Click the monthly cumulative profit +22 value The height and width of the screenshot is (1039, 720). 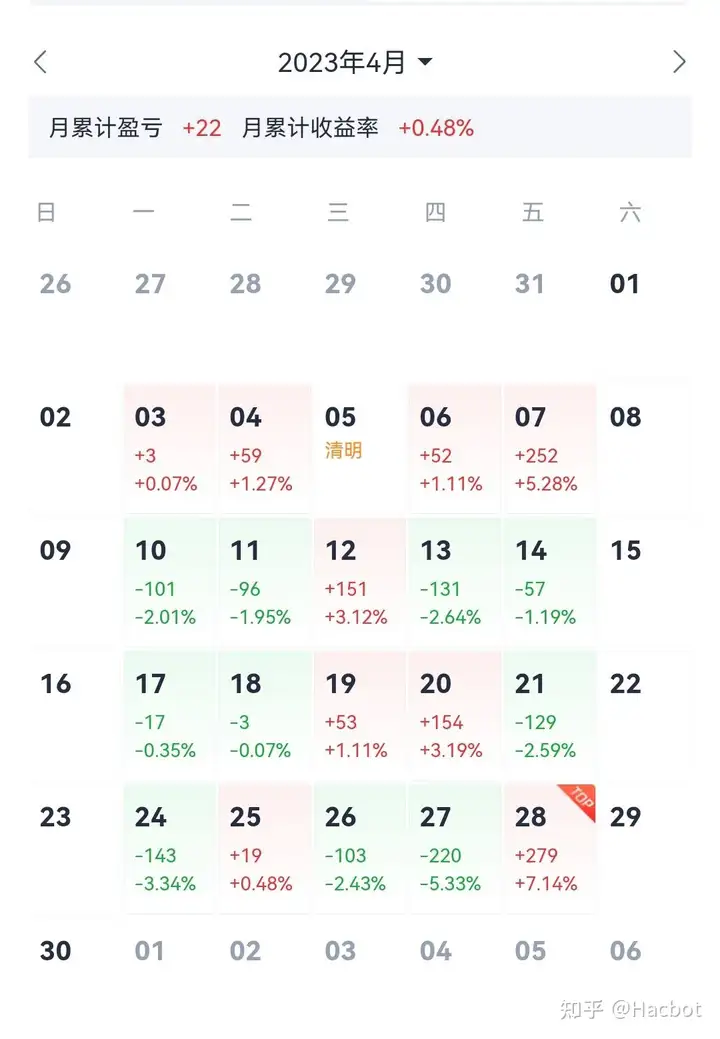pos(202,128)
